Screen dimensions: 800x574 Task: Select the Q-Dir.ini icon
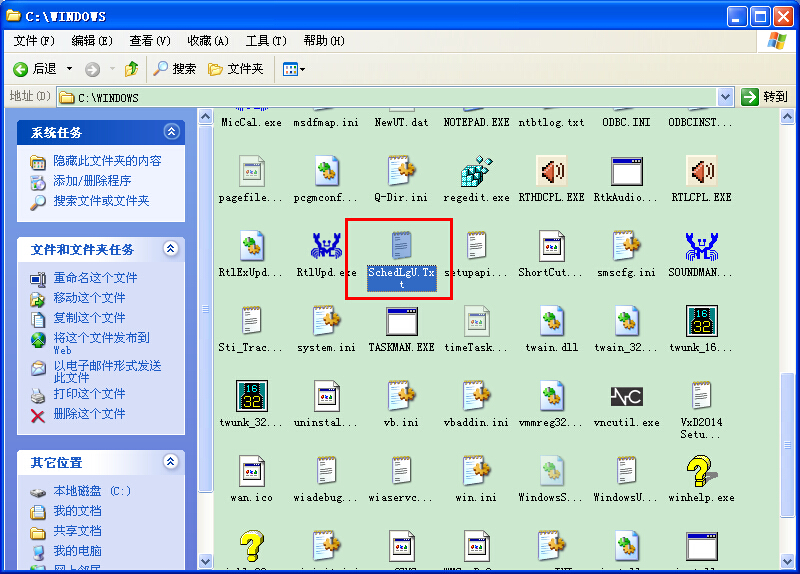[402, 171]
